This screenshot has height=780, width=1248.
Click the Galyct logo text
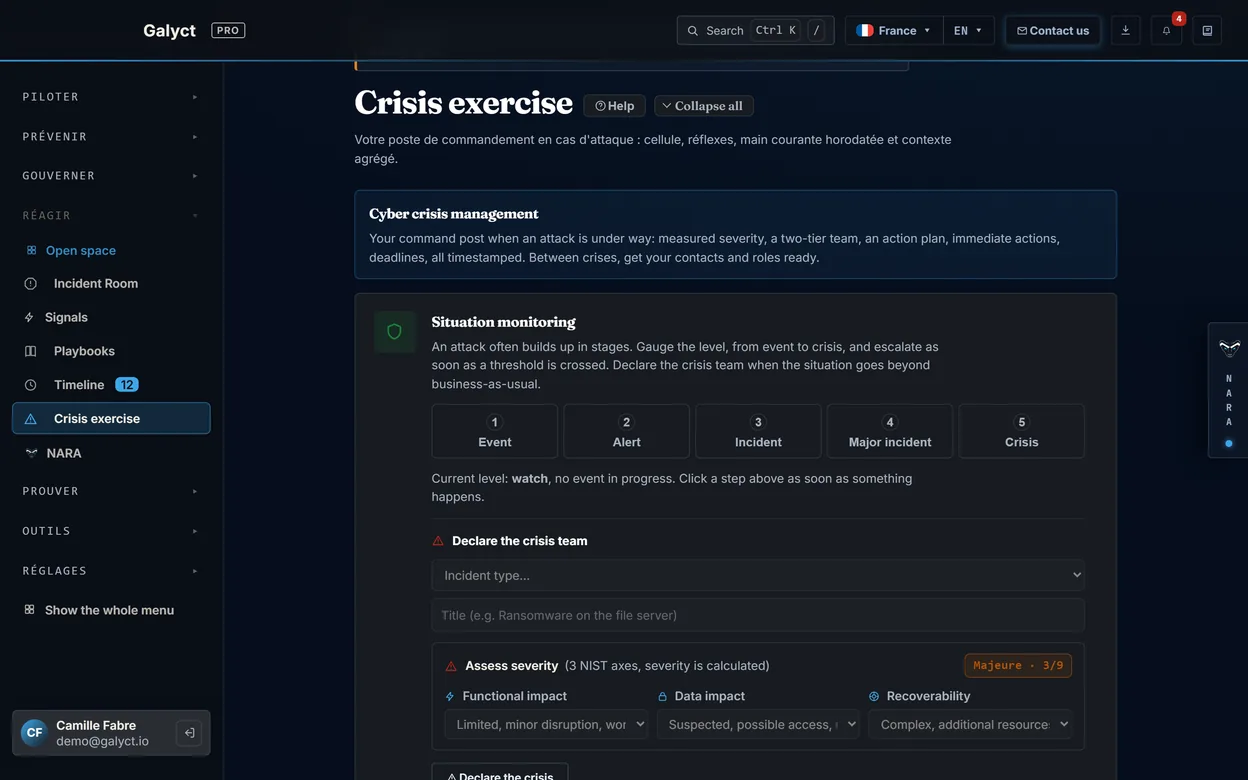tap(169, 30)
